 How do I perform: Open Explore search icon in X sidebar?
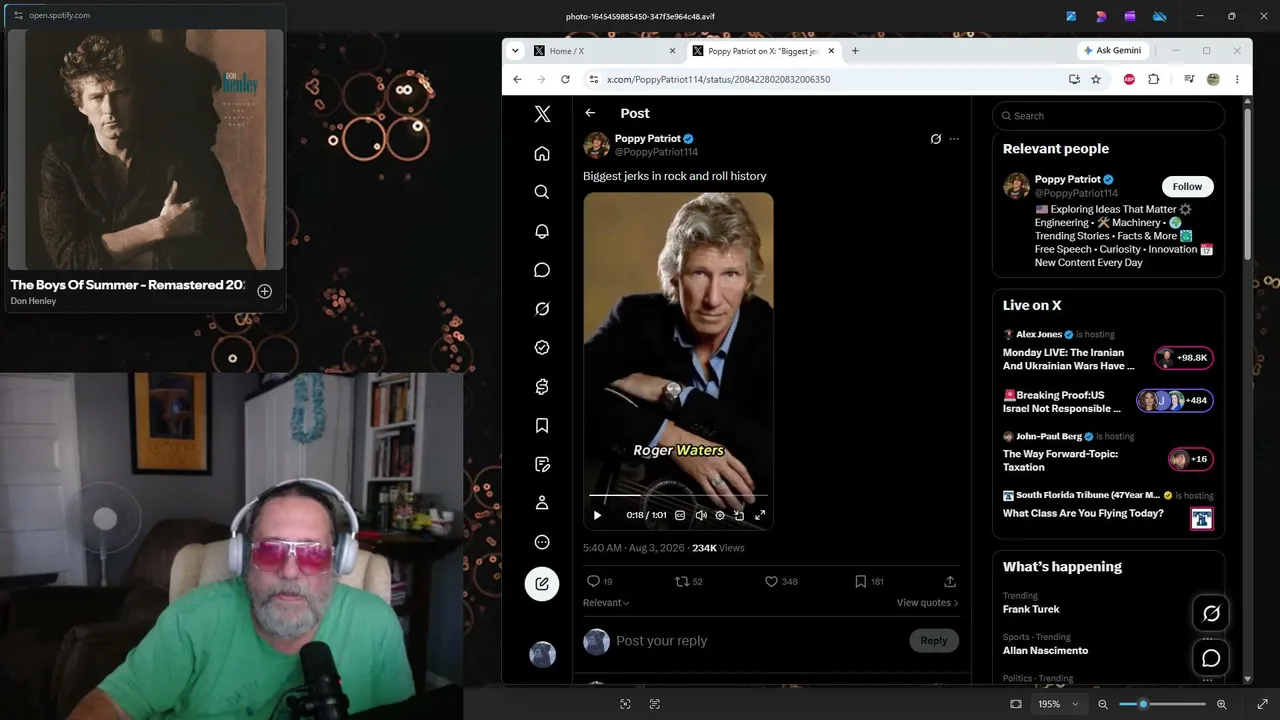click(x=542, y=192)
